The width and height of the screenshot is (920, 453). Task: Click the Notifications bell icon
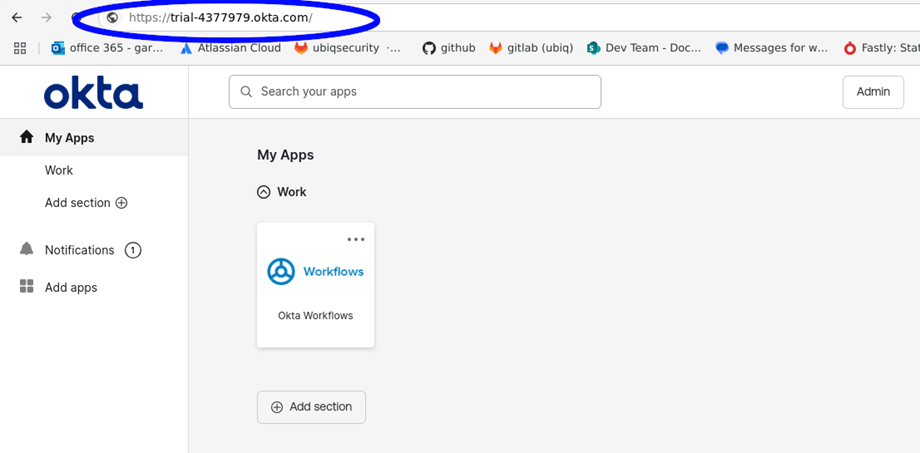pyautogui.click(x=26, y=249)
